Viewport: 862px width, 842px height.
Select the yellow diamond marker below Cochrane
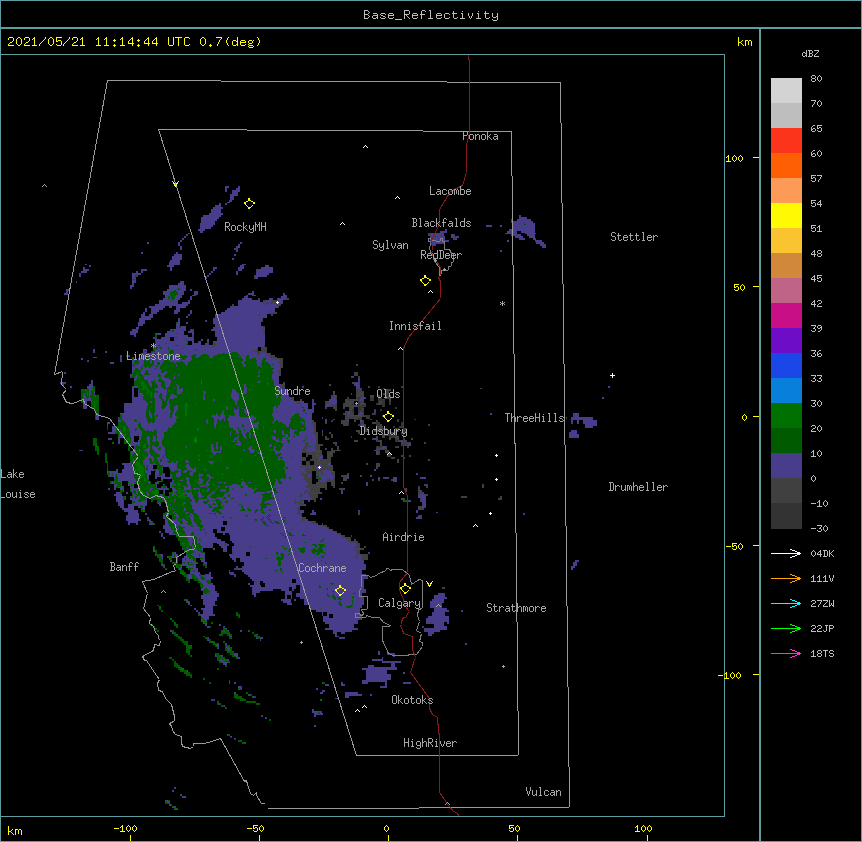pyautogui.click(x=340, y=591)
